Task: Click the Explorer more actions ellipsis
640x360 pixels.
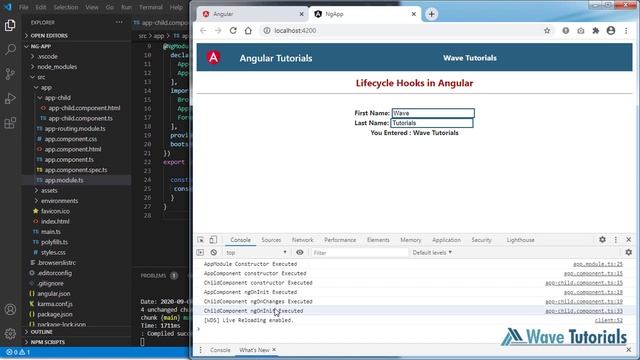Action: click(119, 22)
